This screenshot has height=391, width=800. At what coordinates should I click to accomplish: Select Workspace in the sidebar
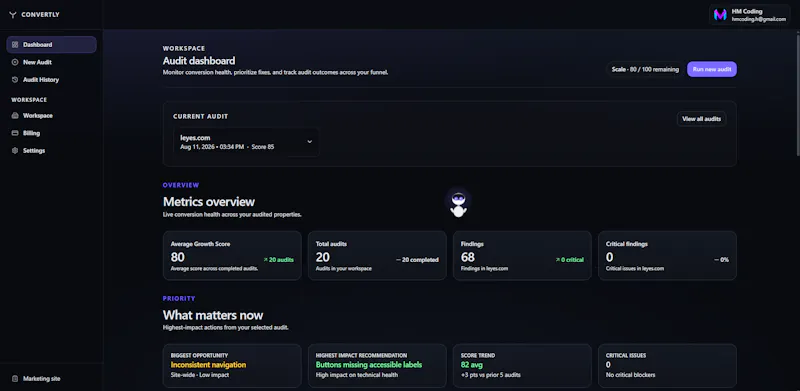[x=52, y=115]
